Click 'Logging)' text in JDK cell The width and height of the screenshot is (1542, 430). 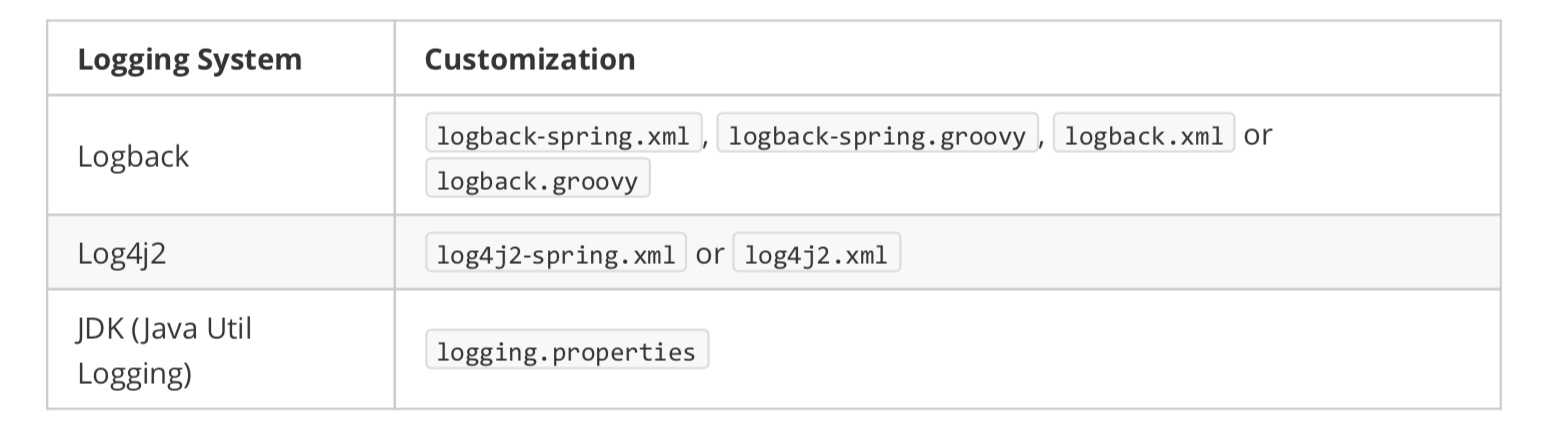pyautogui.click(x=134, y=374)
